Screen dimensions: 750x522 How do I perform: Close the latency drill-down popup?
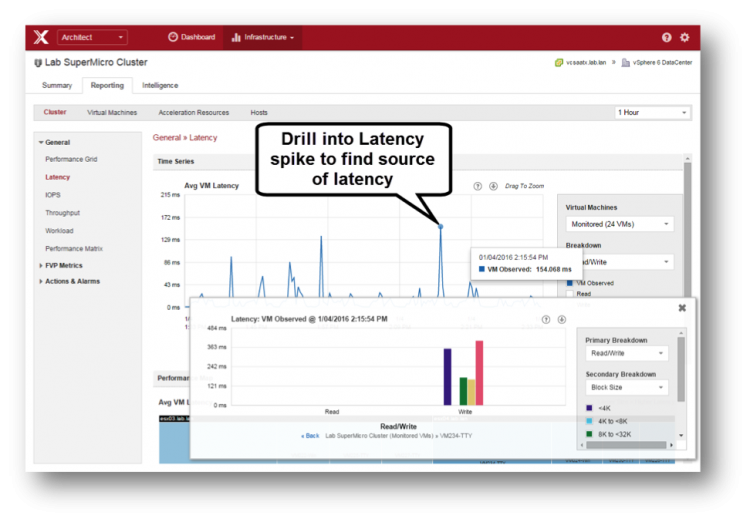pos(682,308)
